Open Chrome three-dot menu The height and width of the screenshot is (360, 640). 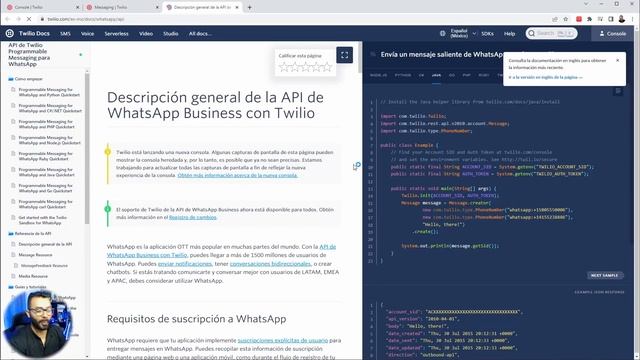point(633,19)
